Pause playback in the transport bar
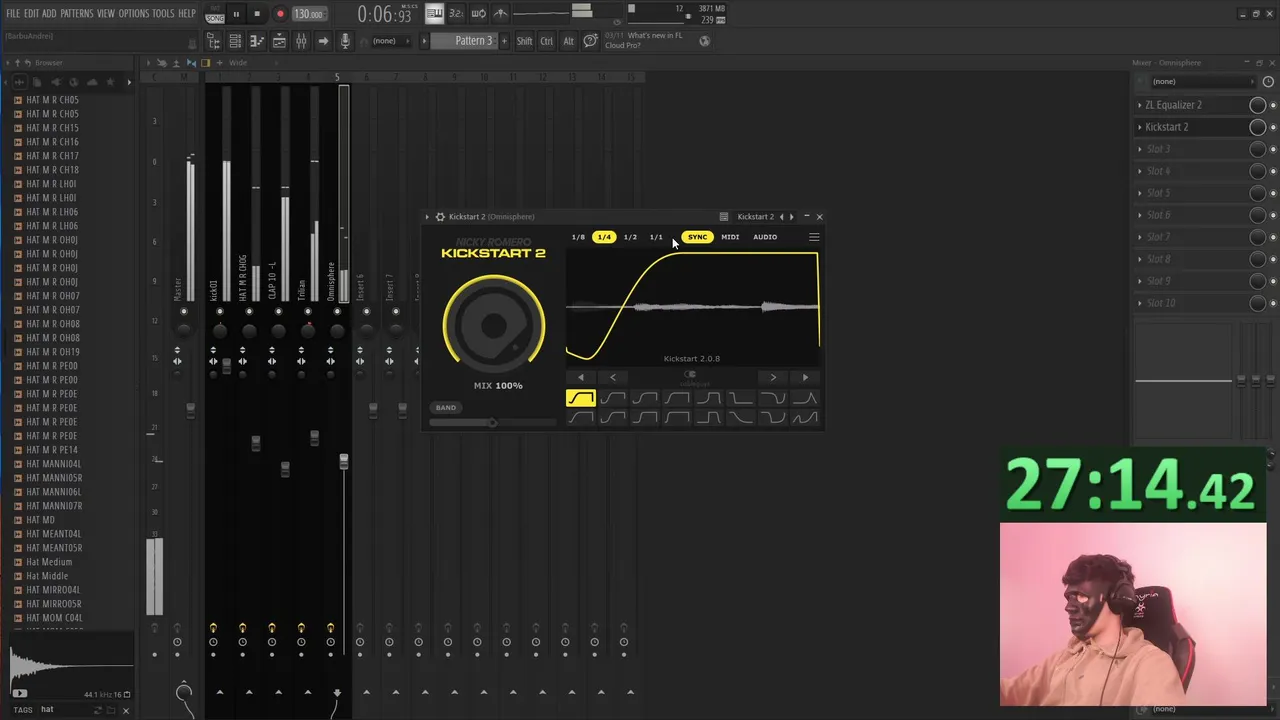The height and width of the screenshot is (720, 1280). (236, 14)
